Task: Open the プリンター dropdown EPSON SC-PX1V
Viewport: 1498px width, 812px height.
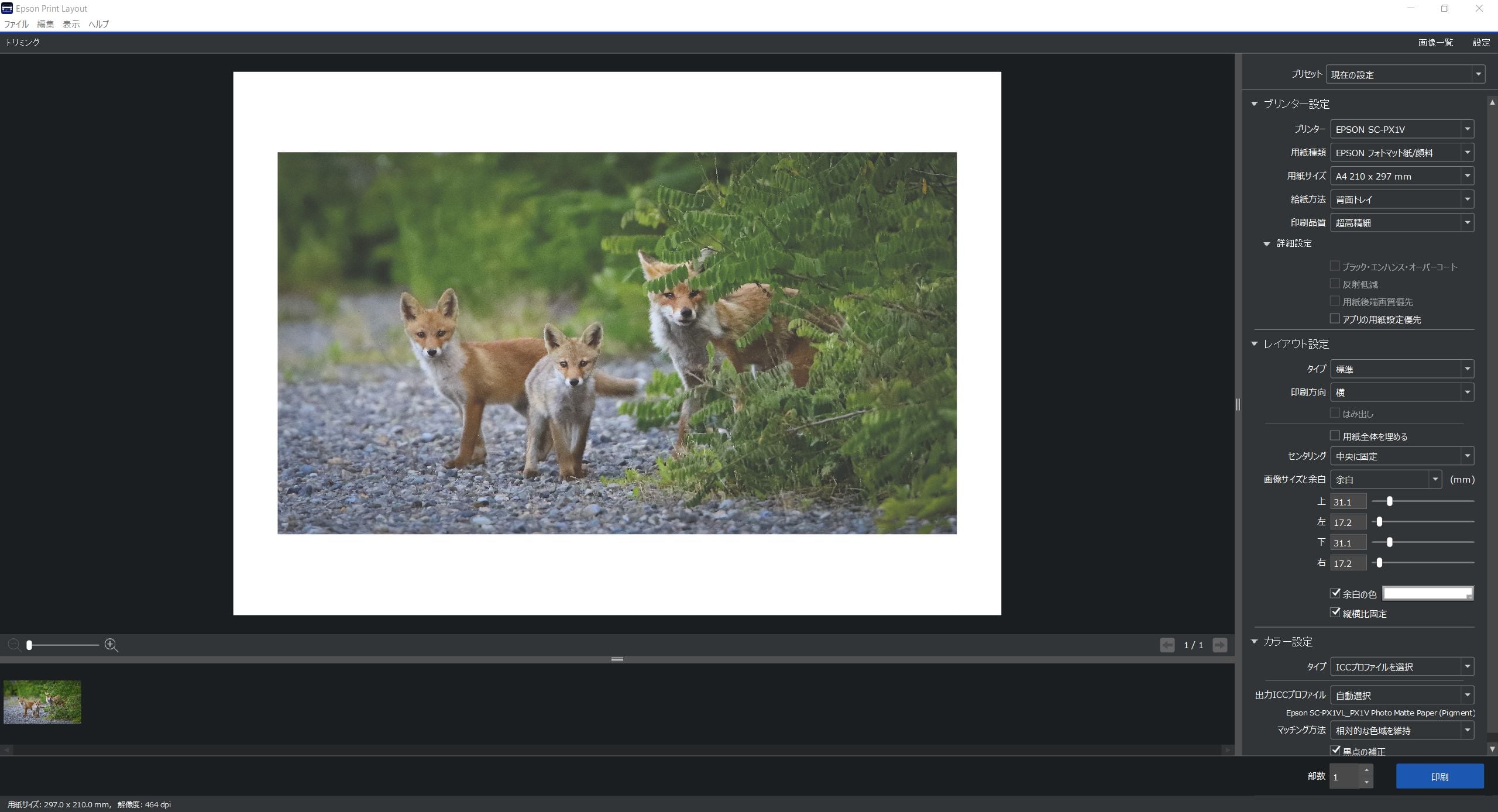Action: [1402, 129]
